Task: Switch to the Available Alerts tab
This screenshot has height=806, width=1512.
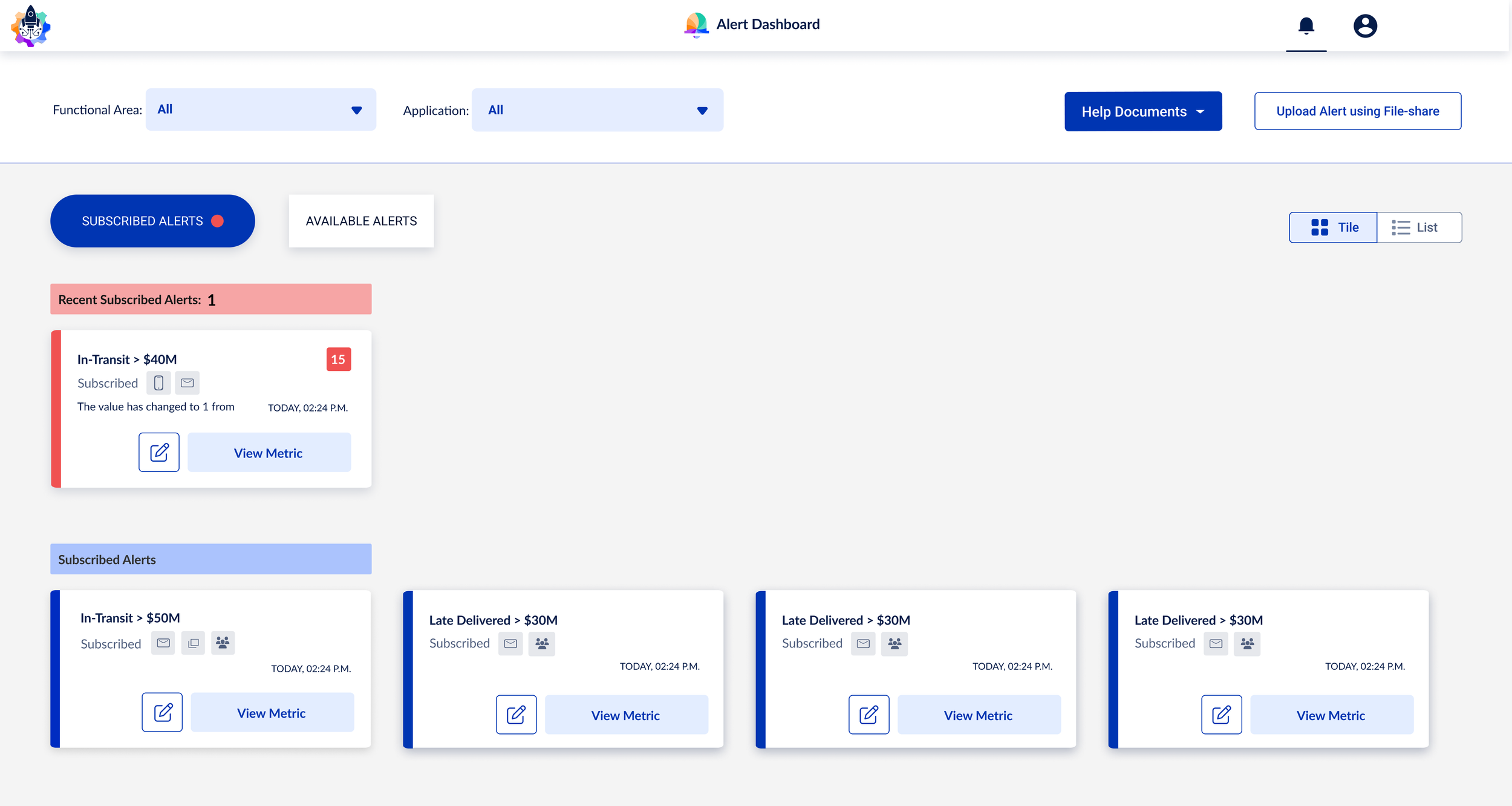Action: (x=361, y=221)
